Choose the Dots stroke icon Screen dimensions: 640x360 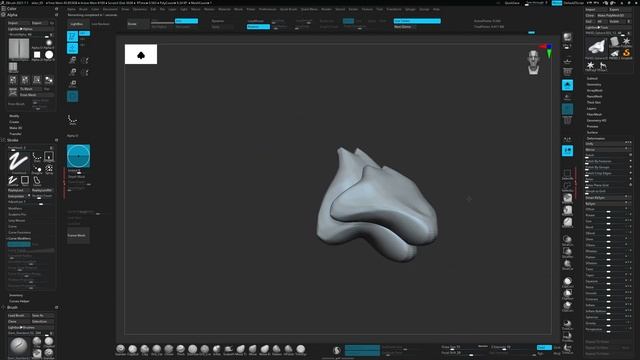pyautogui.click(x=37, y=157)
